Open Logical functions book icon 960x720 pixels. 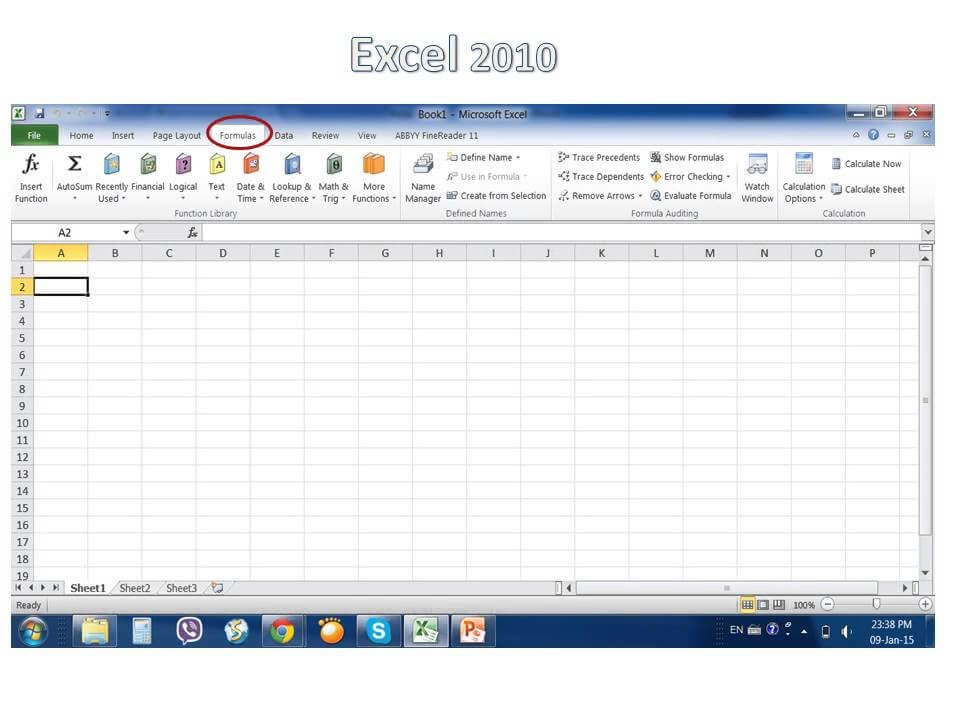pyautogui.click(x=183, y=164)
